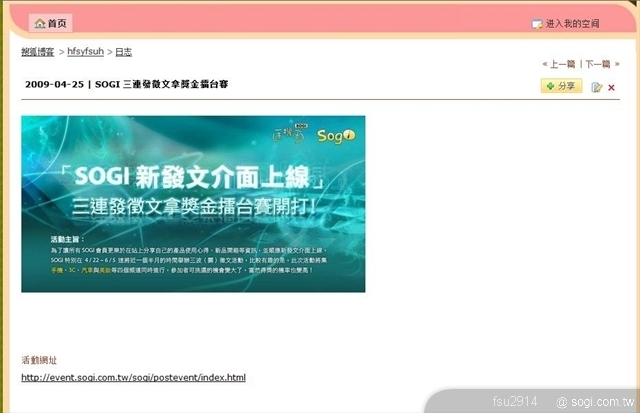Image resolution: width=640 pixels, height=413 pixels.
Task: Open the hfsyfsuh breadcrumb link
Action: (x=85, y=51)
